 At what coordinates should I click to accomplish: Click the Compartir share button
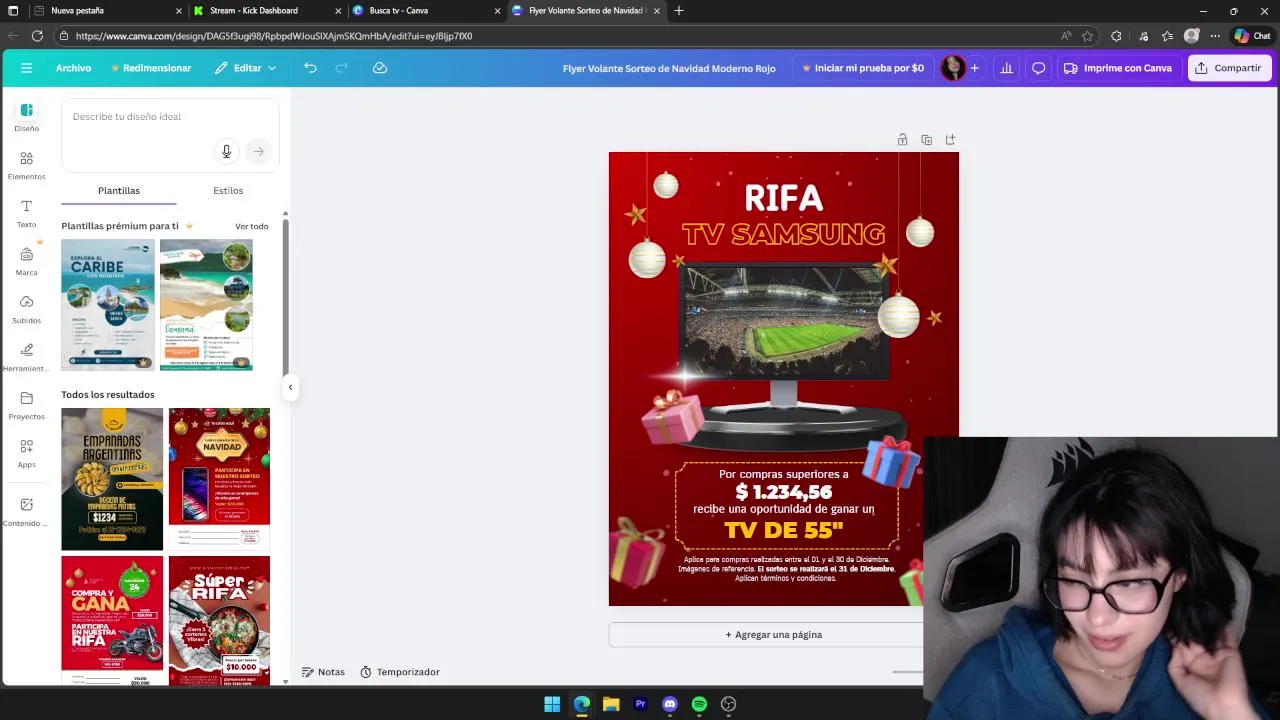click(x=1229, y=68)
